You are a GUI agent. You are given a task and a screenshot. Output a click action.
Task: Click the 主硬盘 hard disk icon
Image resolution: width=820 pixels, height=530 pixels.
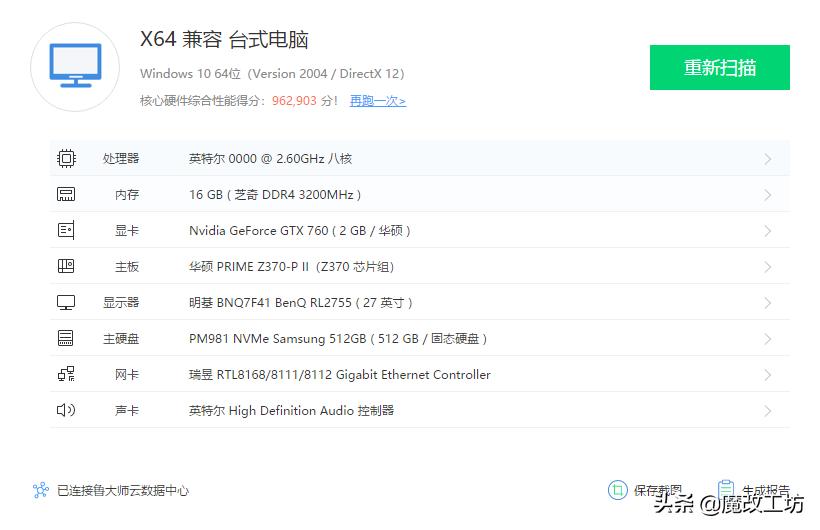pyautogui.click(x=66, y=338)
